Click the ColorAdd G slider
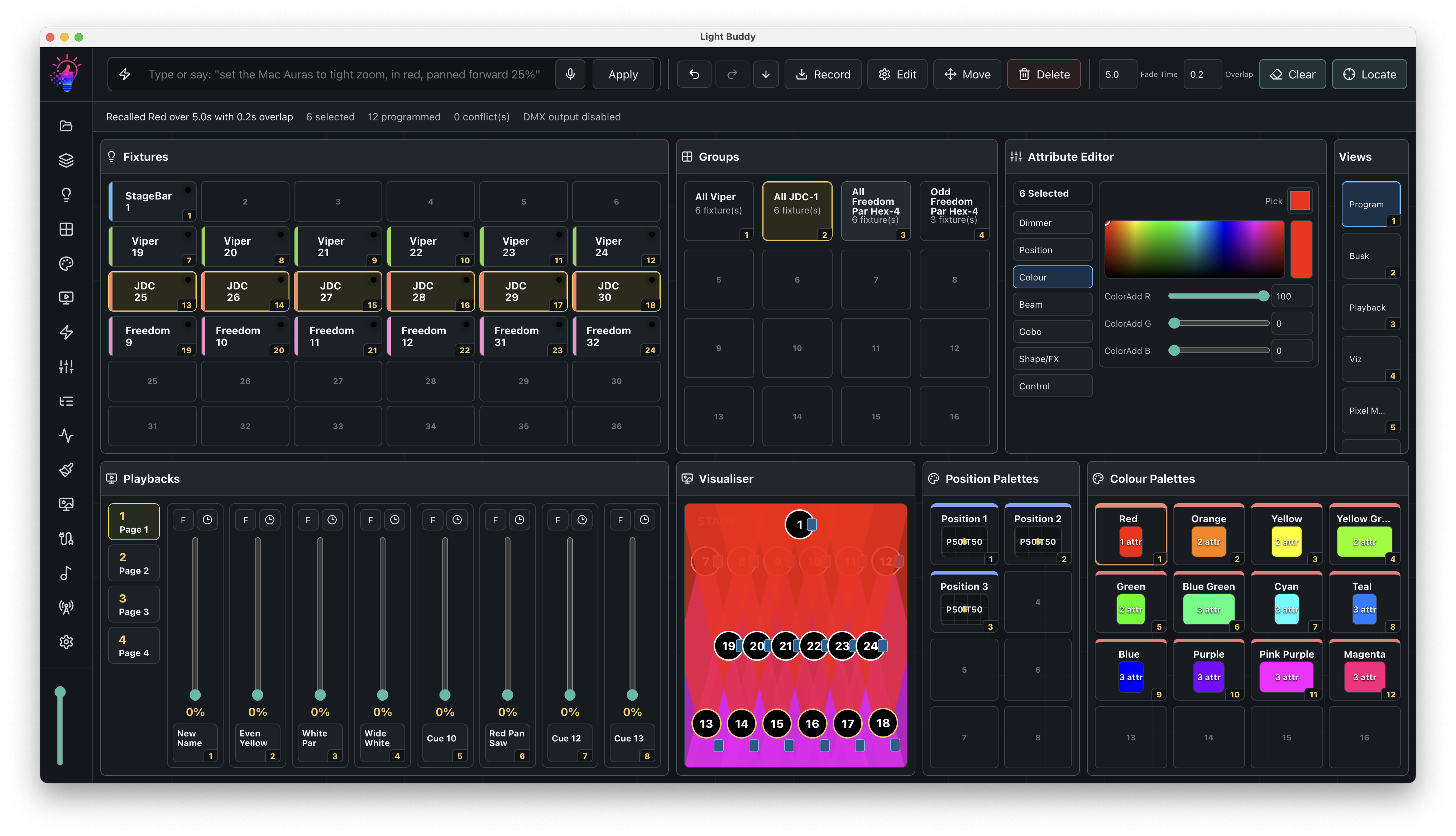 (1219, 323)
